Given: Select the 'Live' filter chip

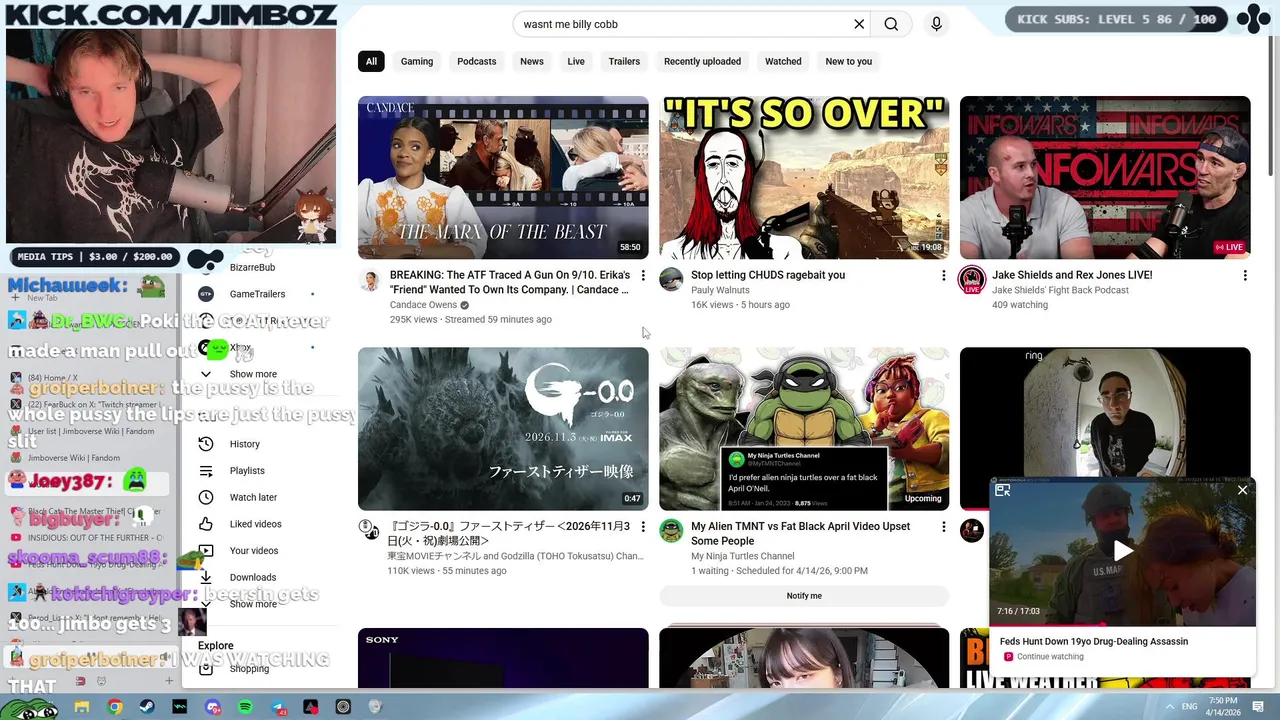Looking at the screenshot, I should pos(576,61).
